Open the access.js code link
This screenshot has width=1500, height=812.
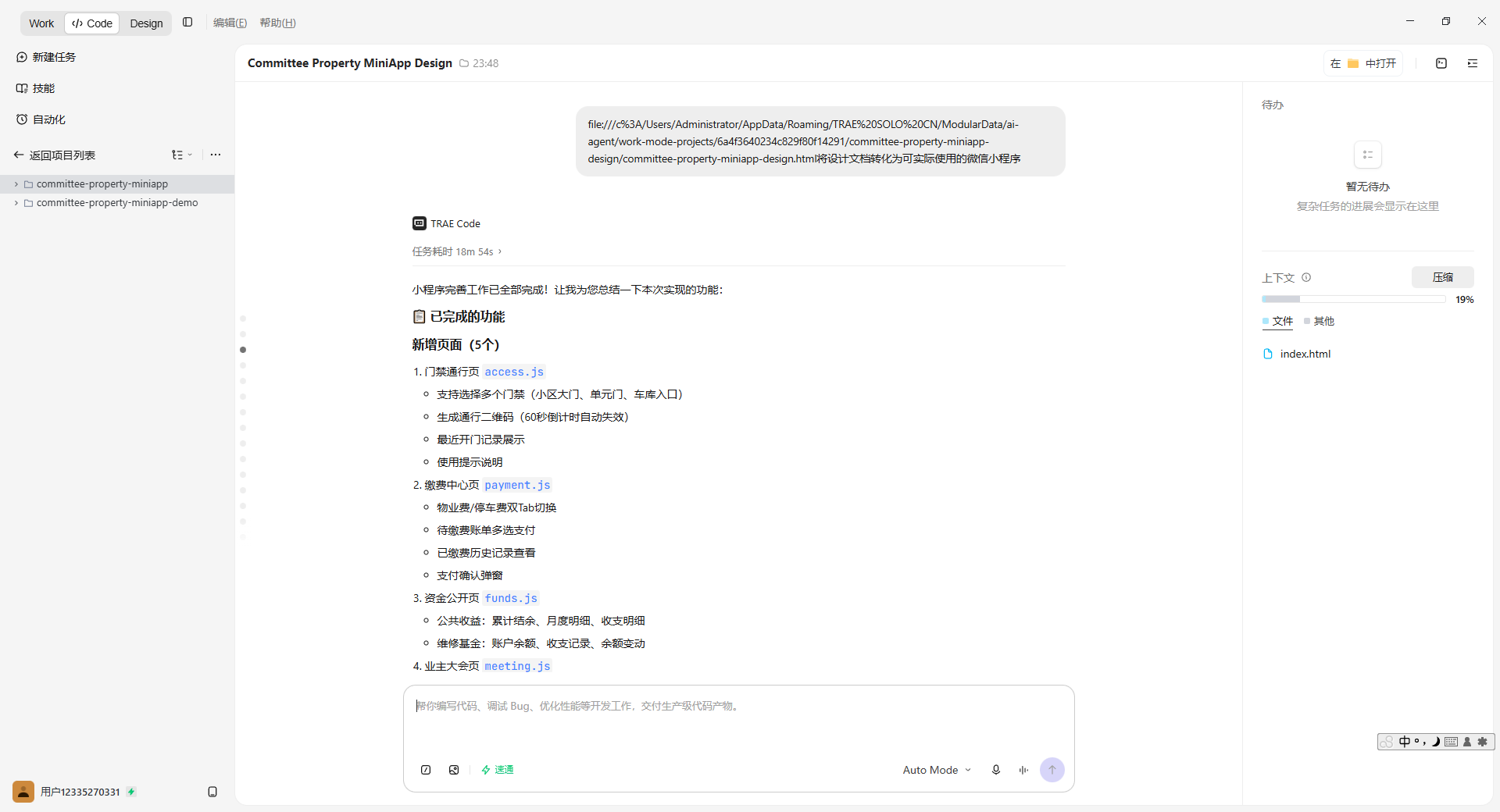pos(514,372)
